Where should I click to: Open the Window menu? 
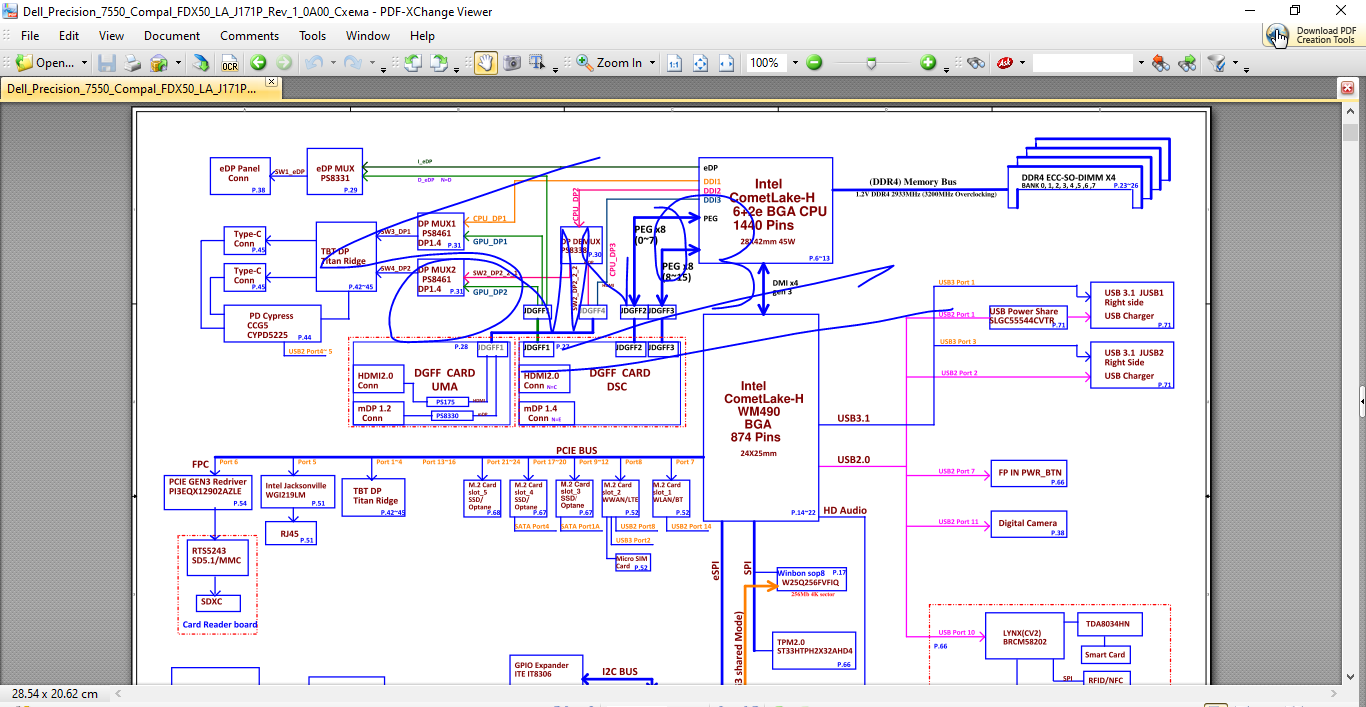tap(368, 35)
